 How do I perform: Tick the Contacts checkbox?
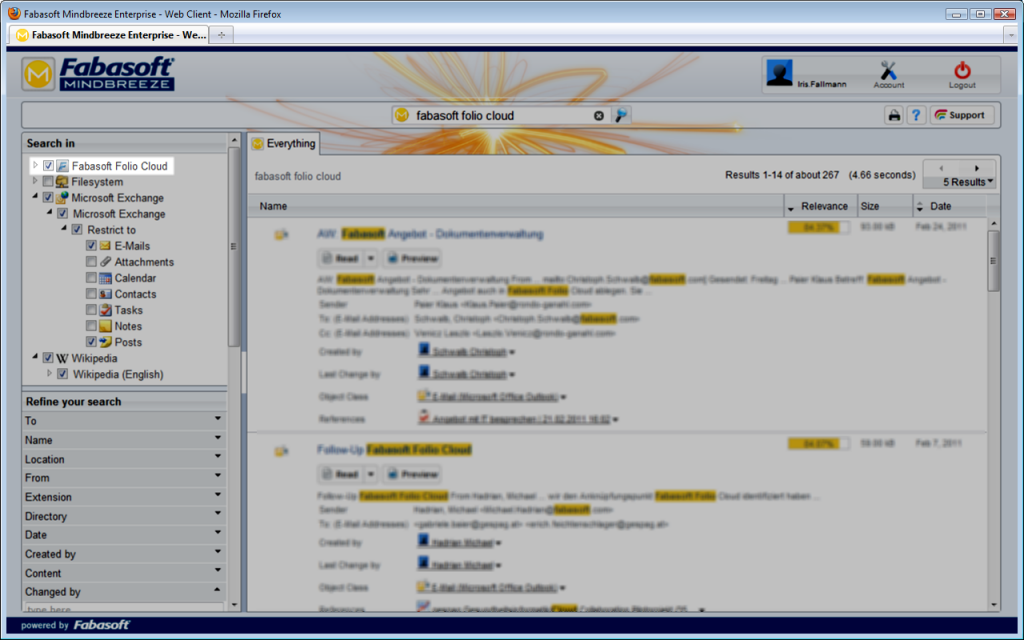click(91, 294)
